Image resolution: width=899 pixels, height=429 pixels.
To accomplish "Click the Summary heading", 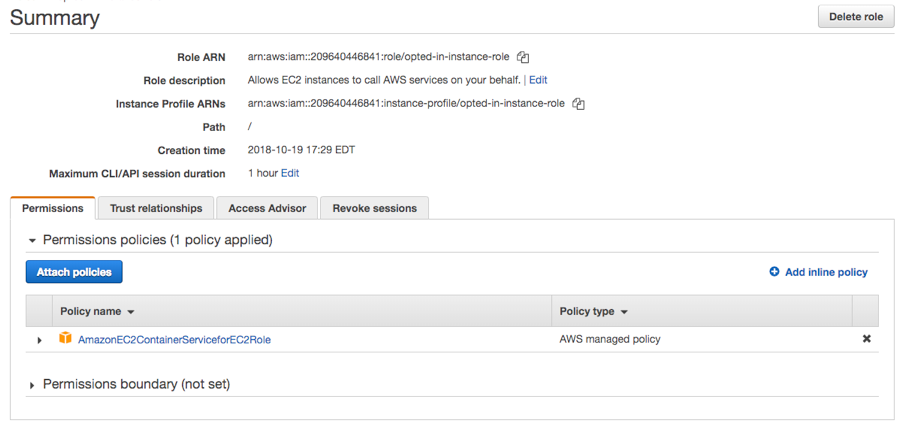I will [x=55, y=18].
